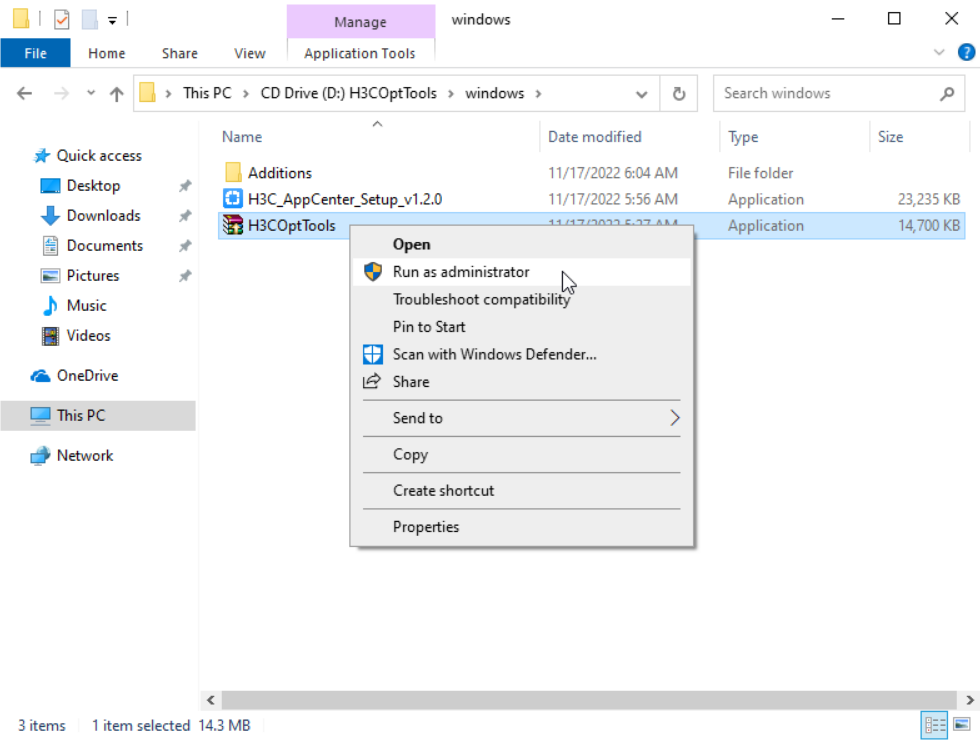Open the Application Tools tab

click(x=360, y=53)
